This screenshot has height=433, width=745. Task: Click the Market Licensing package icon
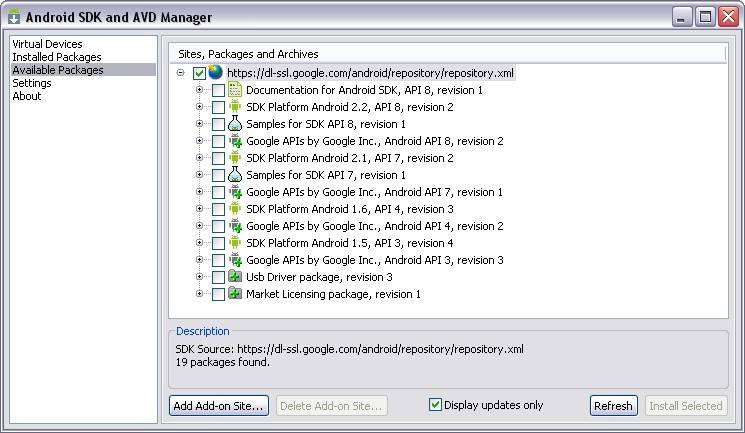click(235, 293)
